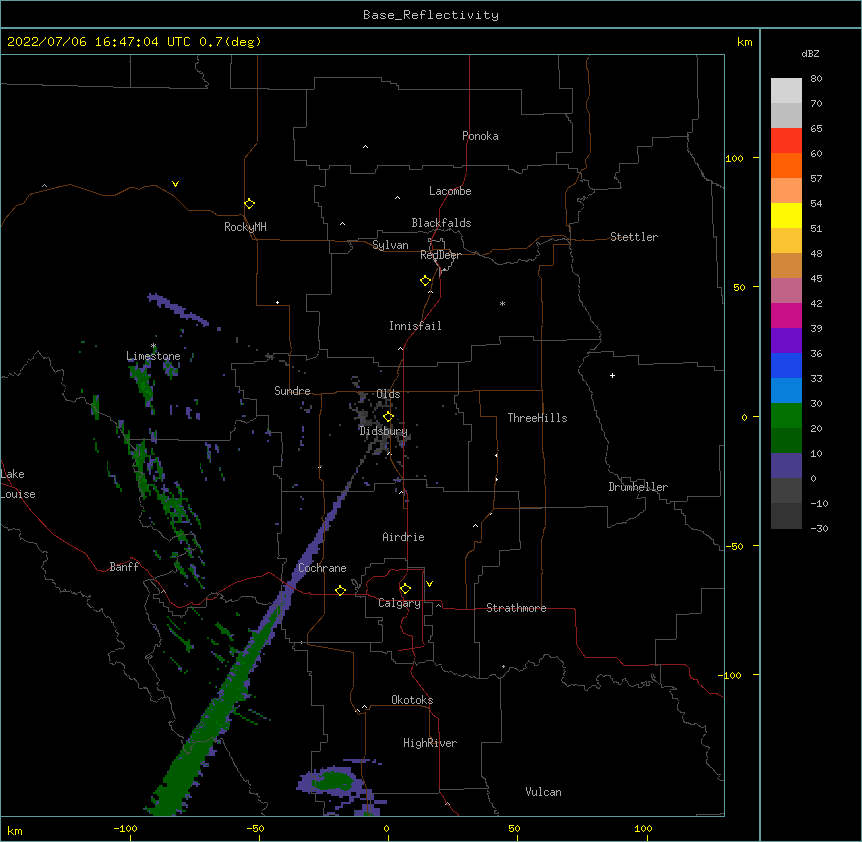Click the yellow diamond marker near Olds
862x842 pixels.
[388, 417]
